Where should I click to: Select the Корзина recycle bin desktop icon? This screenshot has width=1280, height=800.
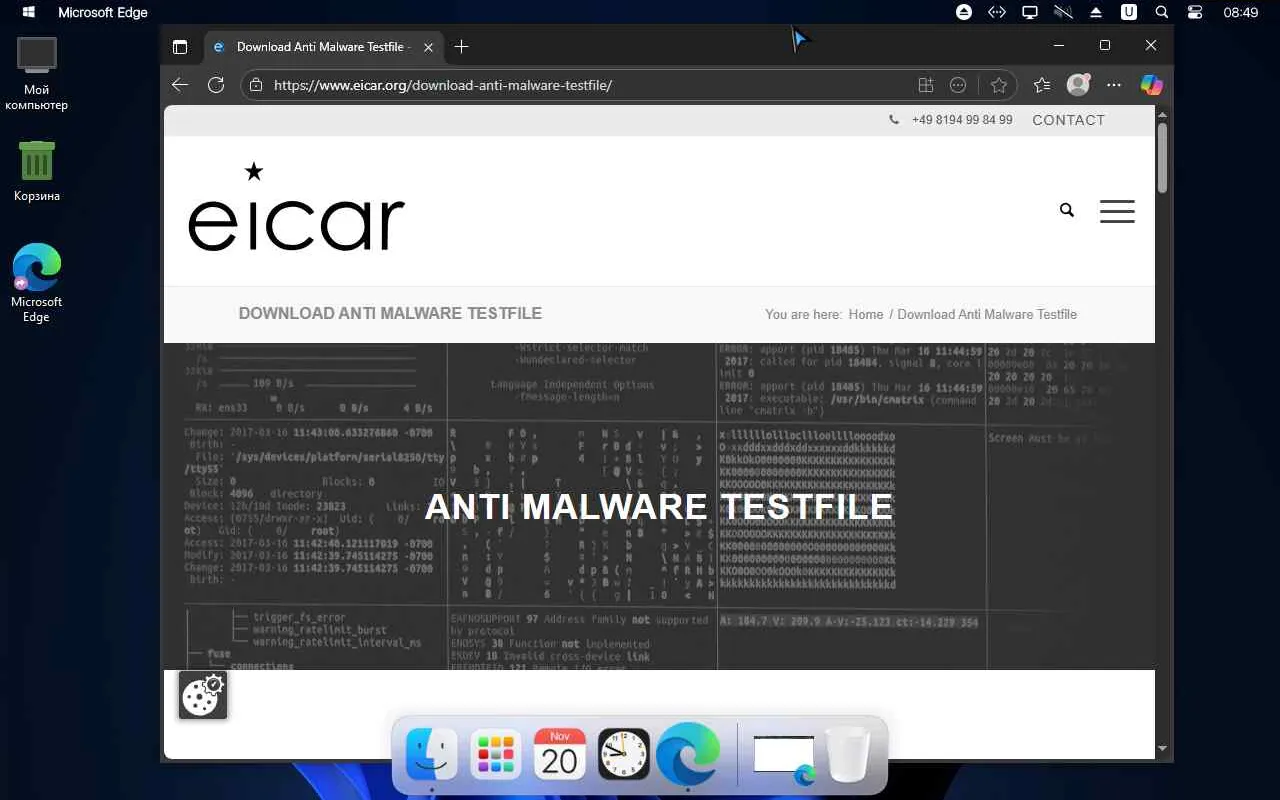(x=37, y=171)
